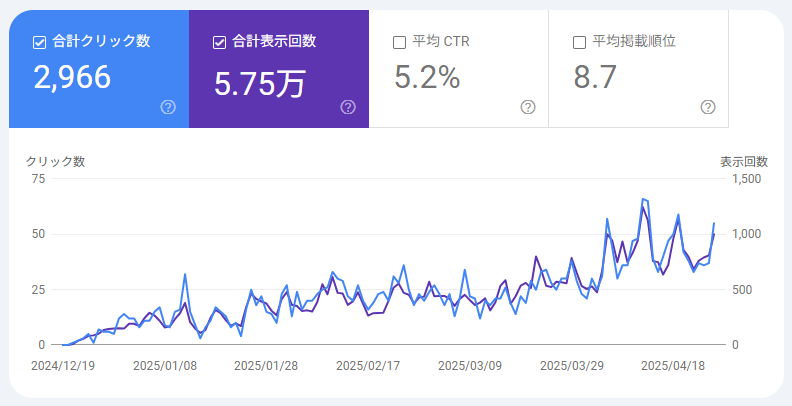Viewport: 792px width, 406px height.
Task: Click the 合計クリック数 label text
Action: click(101, 41)
